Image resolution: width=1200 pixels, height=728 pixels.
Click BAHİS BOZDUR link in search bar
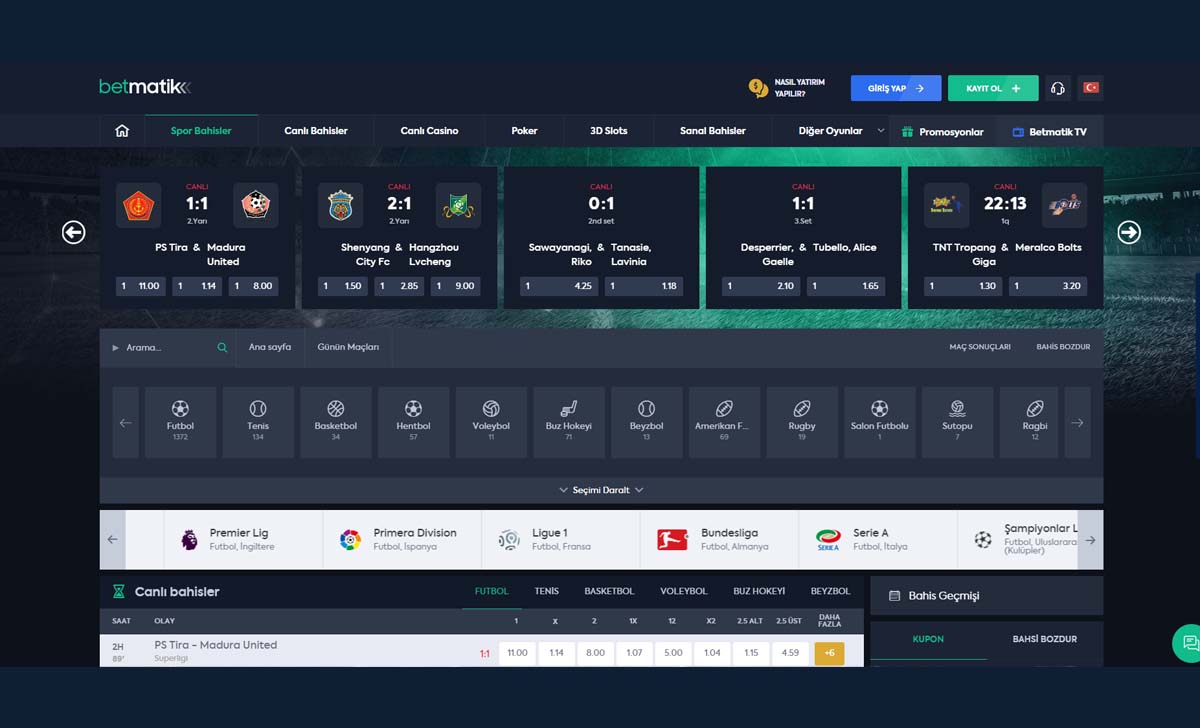tap(1063, 347)
